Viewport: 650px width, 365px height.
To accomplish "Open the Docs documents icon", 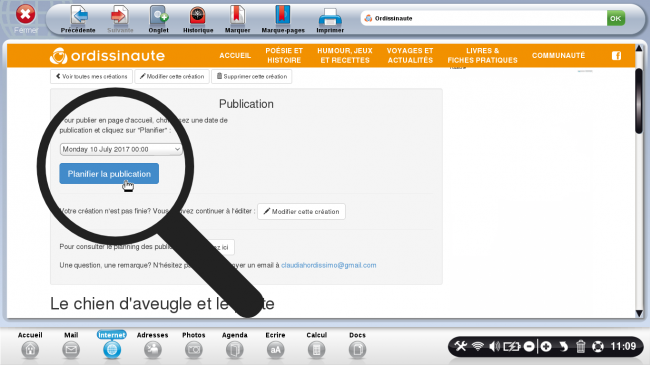I will [357, 349].
